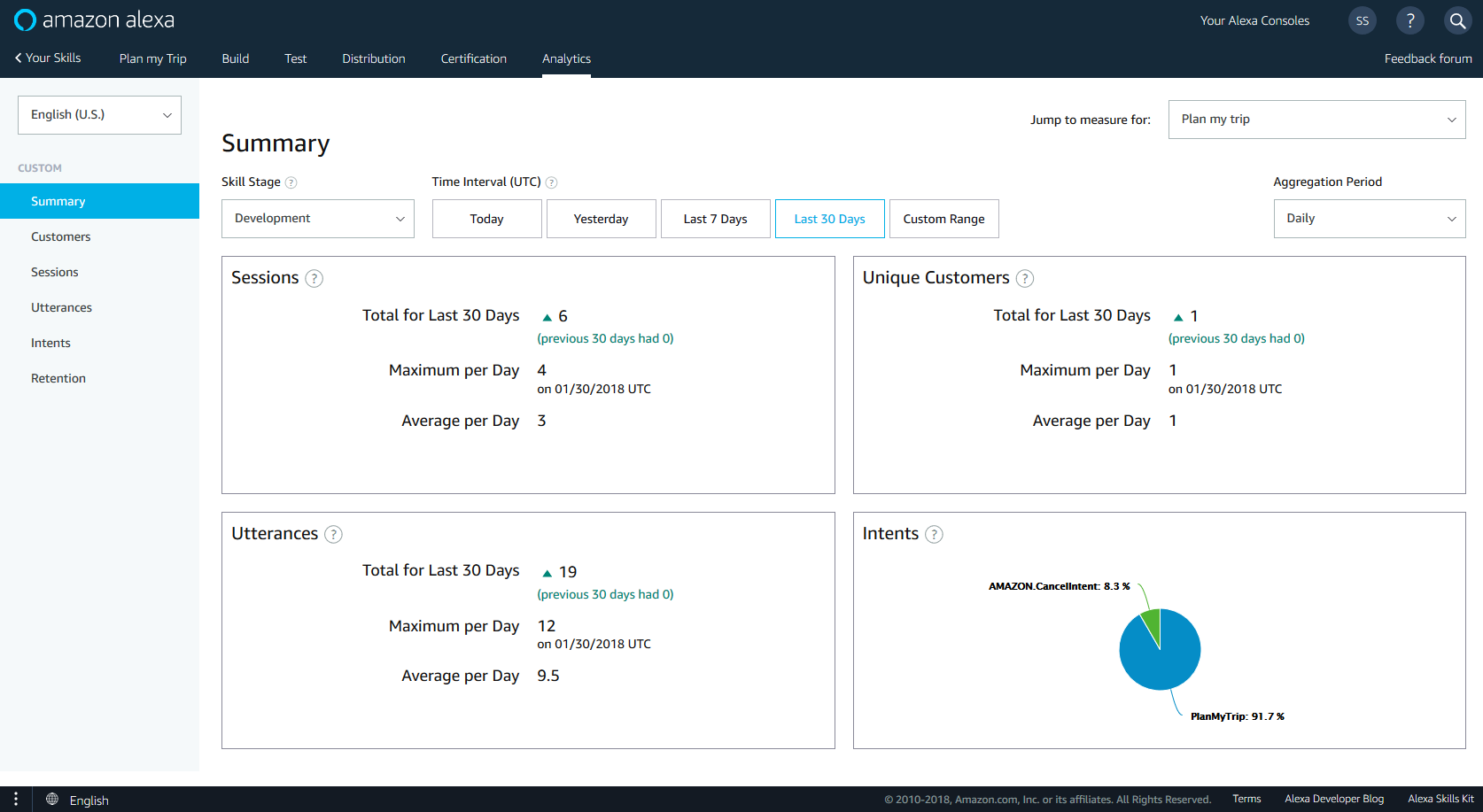Switch to the Analytics tab
1483x812 pixels.
pyautogui.click(x=566, y=58)
